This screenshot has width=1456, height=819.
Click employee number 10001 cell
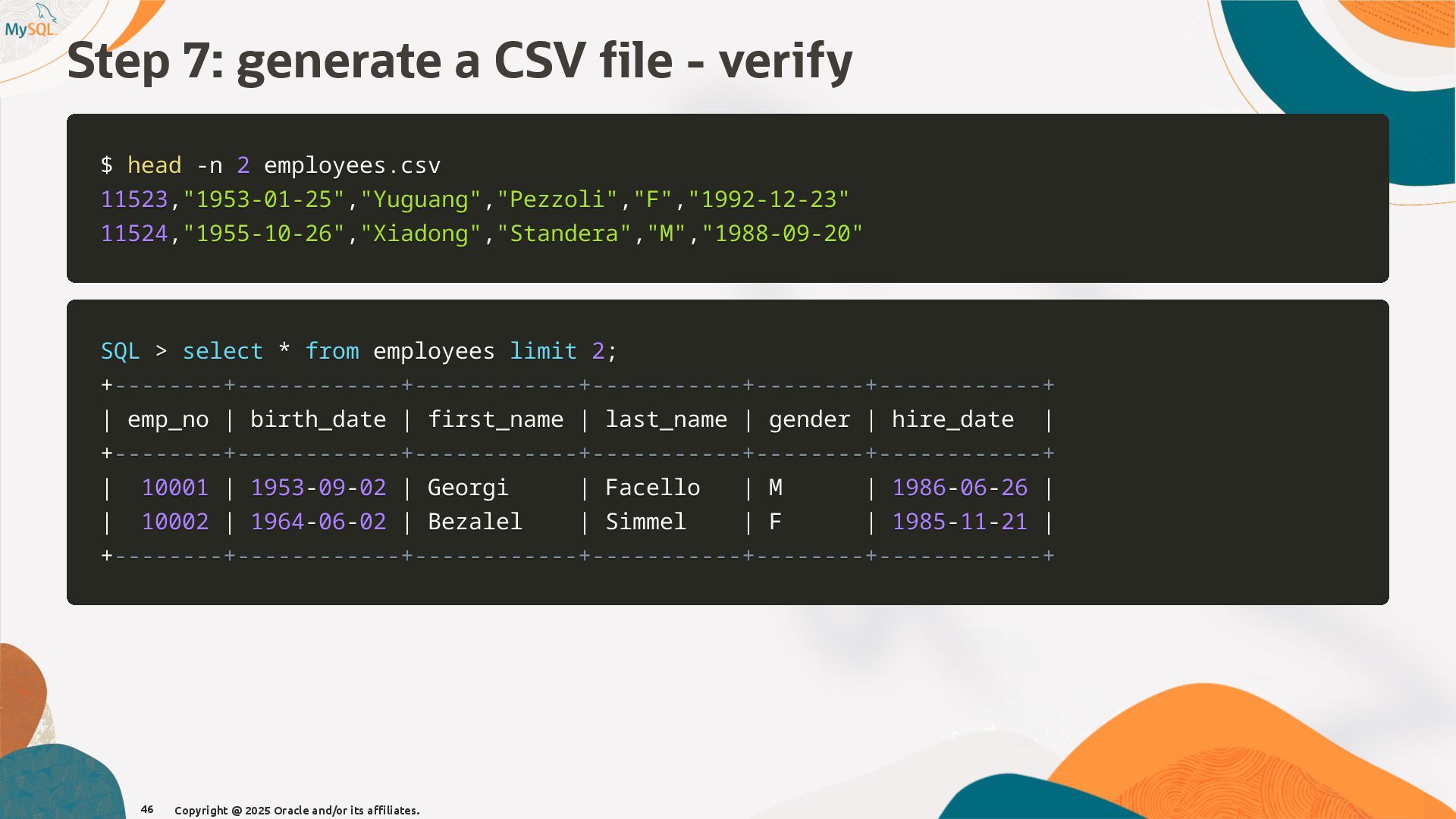tap(174, 488)
